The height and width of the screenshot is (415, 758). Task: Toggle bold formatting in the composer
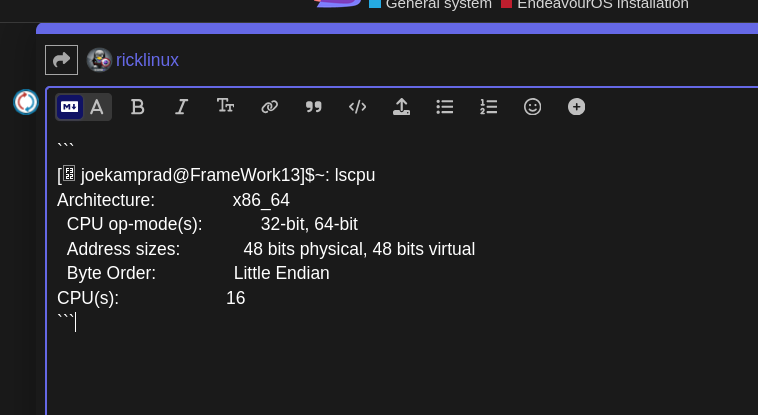138,107
